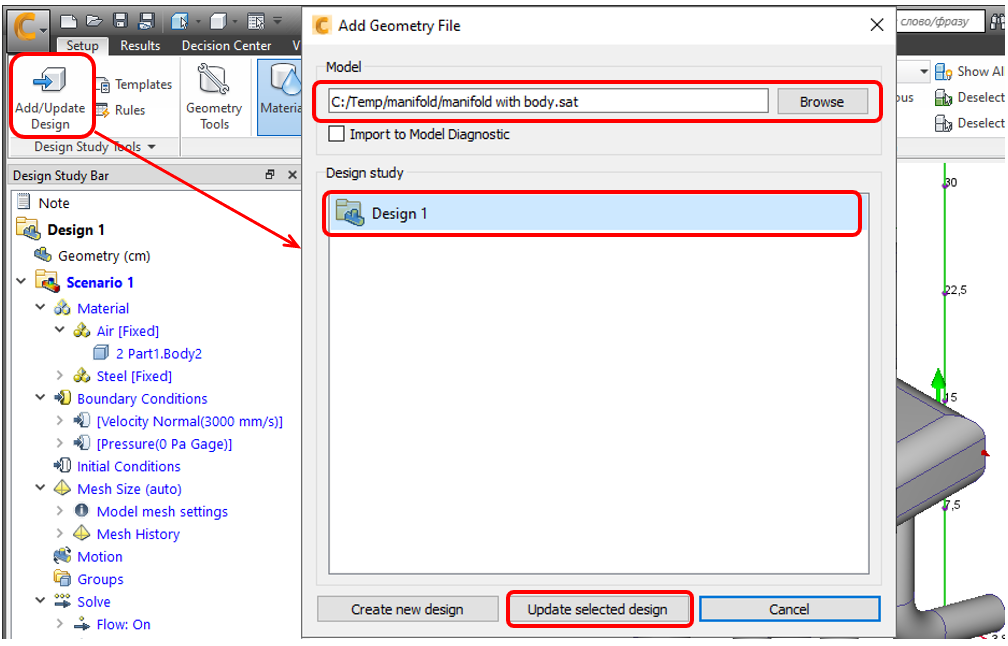
Task: Click Browse to choose a geometry file
Action: point(822,102)
